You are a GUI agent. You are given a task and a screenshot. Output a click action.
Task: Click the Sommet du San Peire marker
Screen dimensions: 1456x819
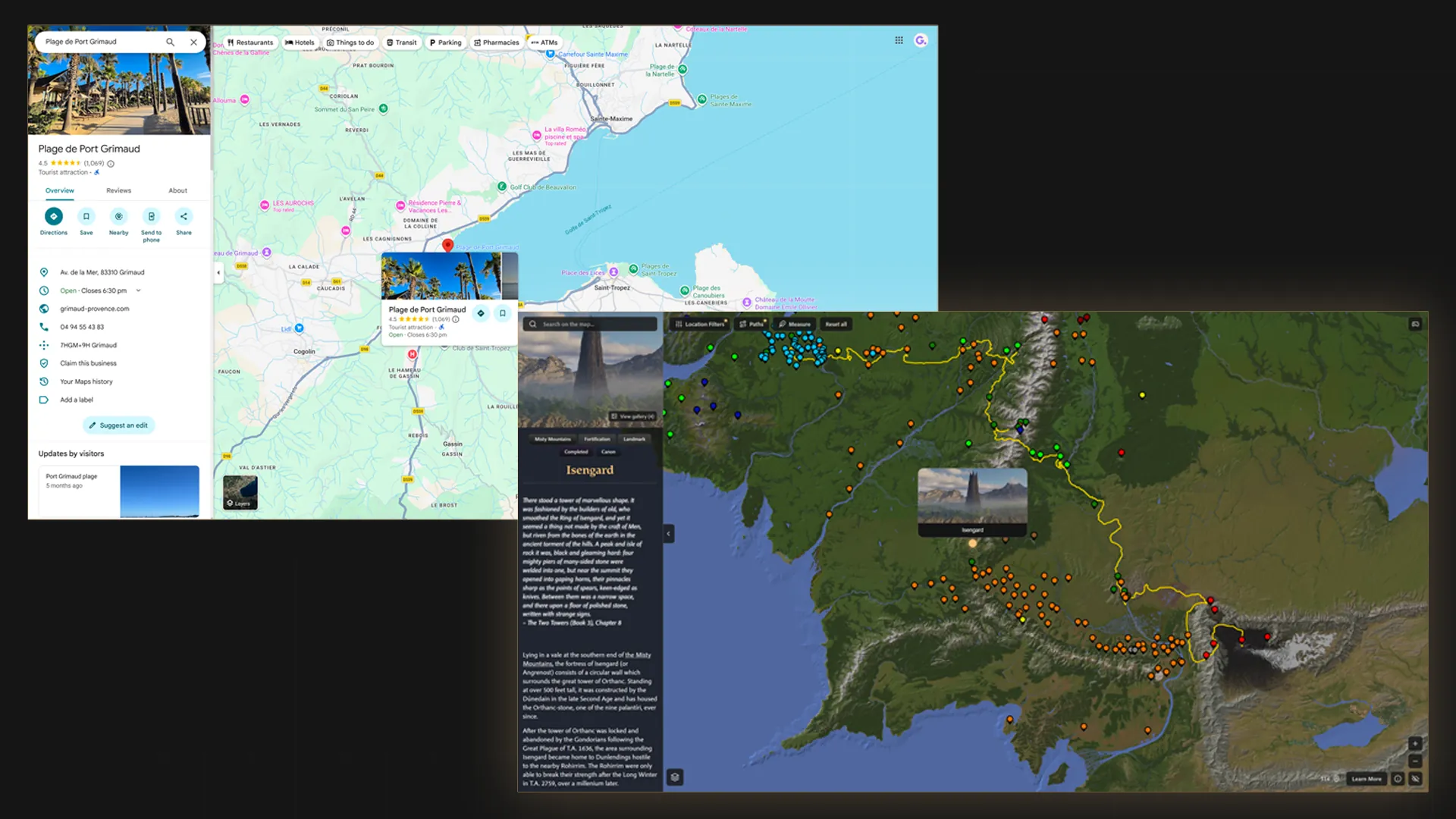coord(384,108)
